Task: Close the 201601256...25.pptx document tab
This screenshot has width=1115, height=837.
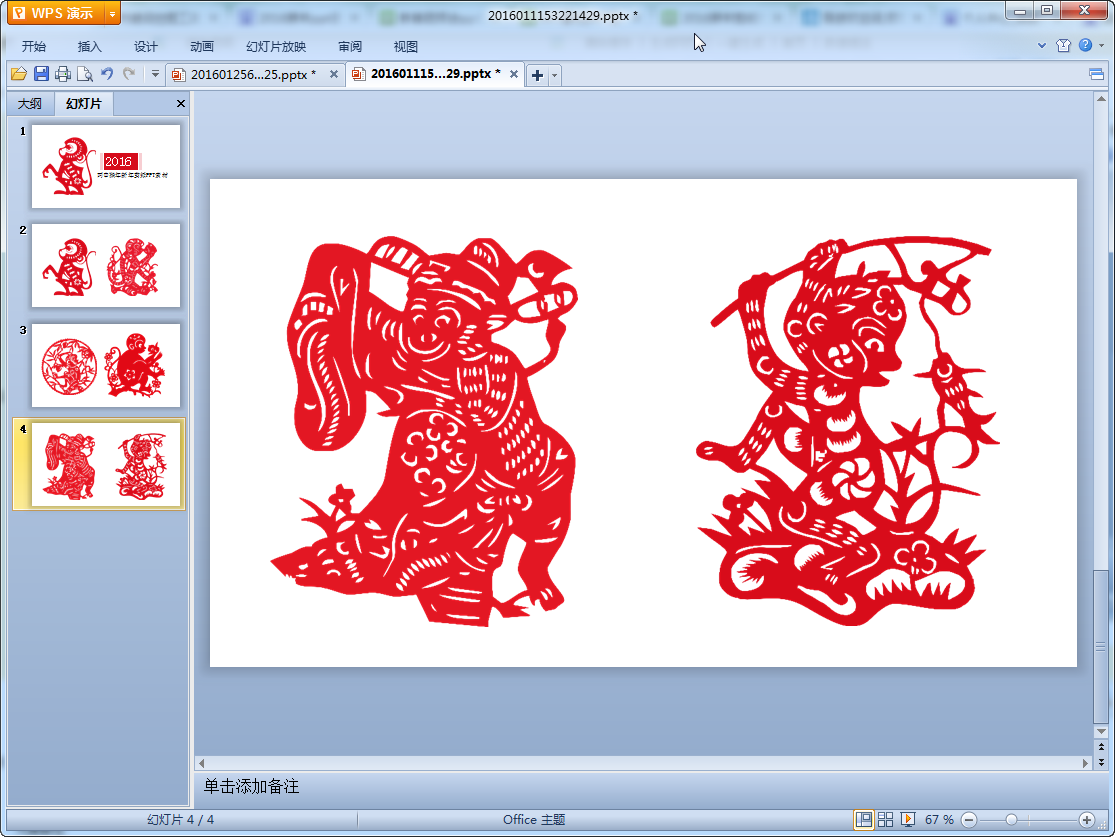Action: click(x=334, y=74)
